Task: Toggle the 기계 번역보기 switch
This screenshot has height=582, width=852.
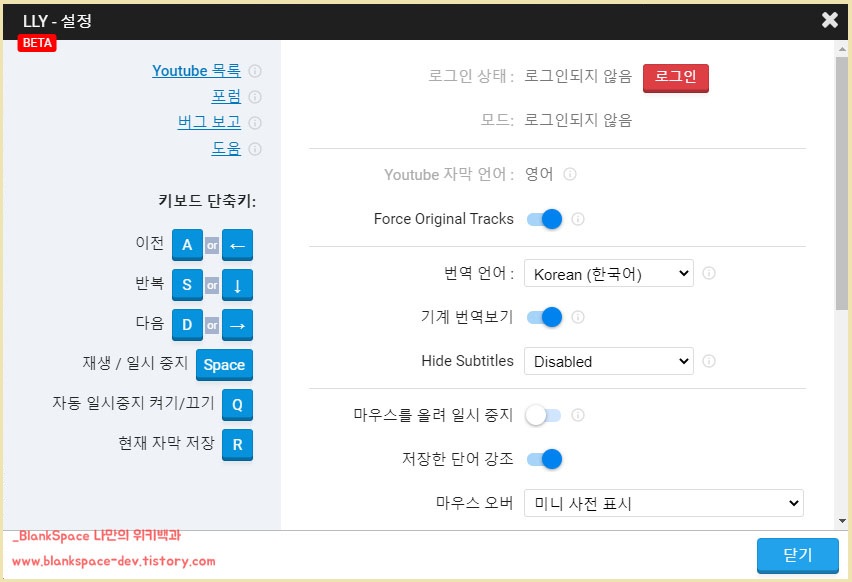Action: tap(544, 317)
